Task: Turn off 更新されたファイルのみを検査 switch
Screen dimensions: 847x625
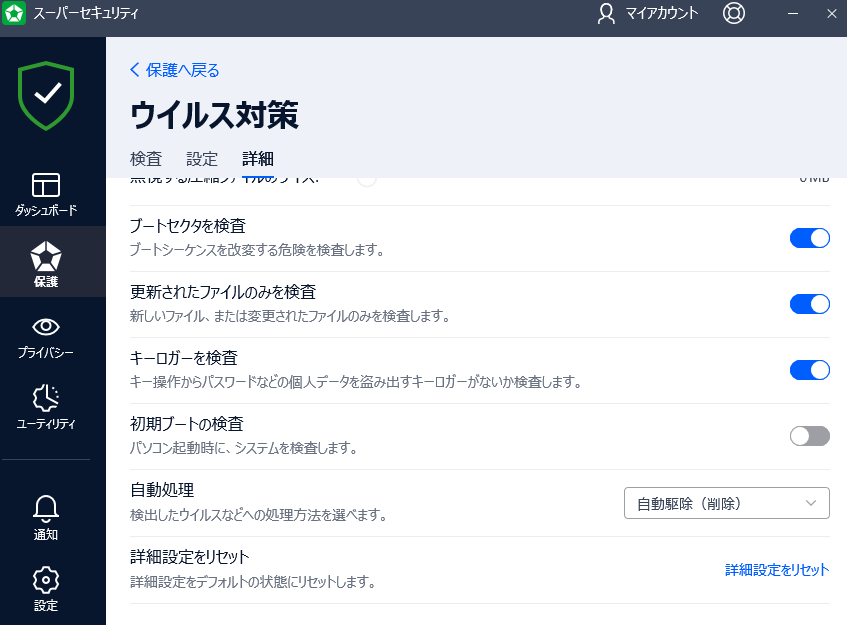Action: (x=809, y=304)
